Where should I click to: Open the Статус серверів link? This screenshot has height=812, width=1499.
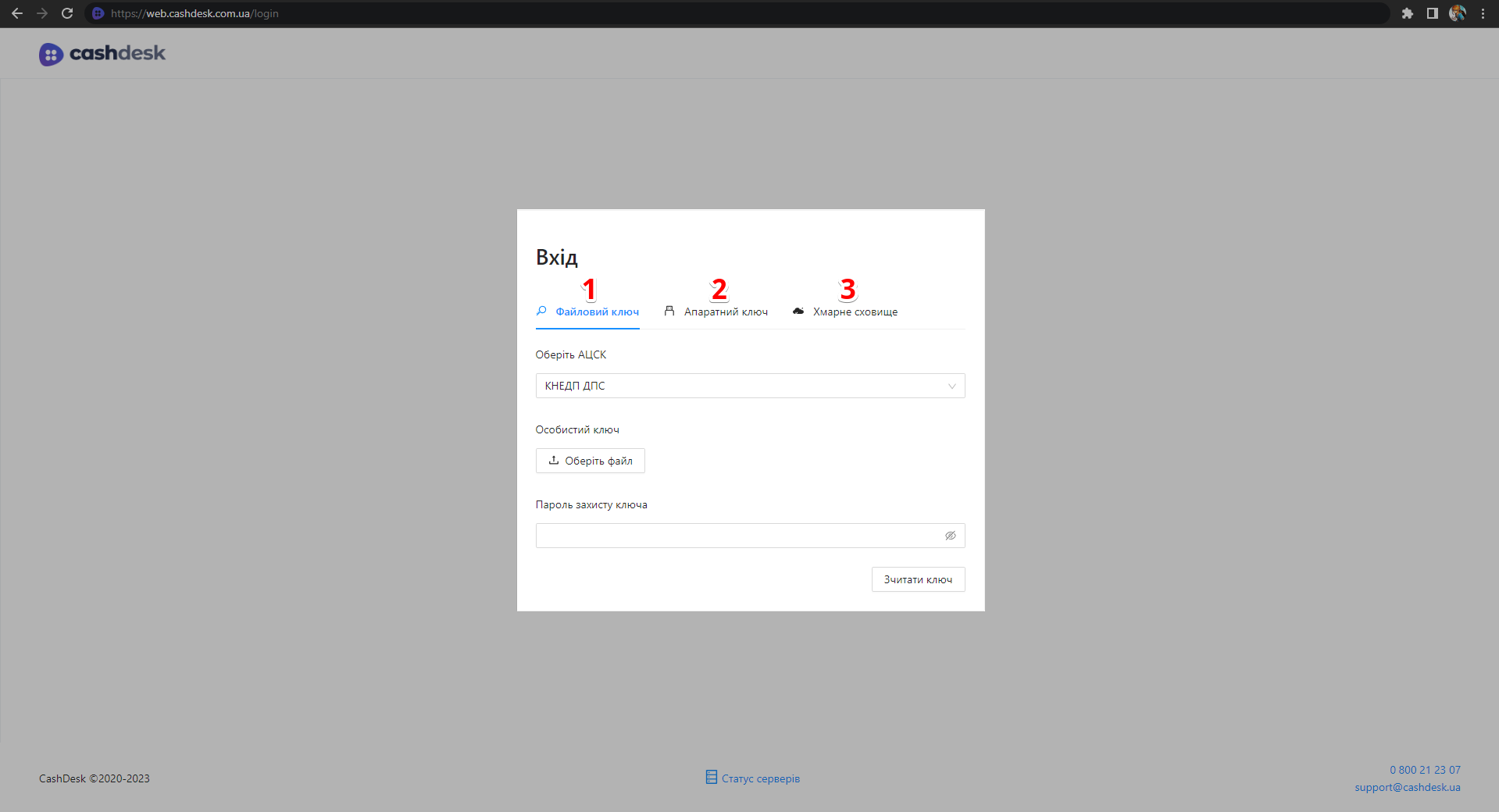(760, 778)
